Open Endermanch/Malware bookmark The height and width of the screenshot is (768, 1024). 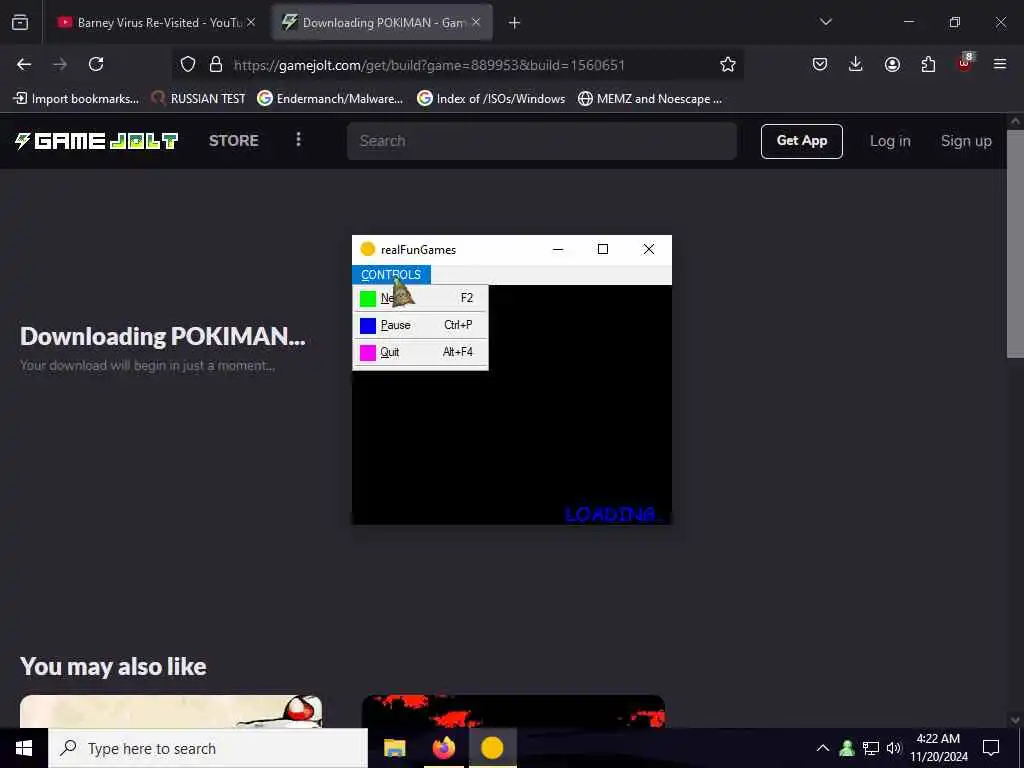click(330, 99)
